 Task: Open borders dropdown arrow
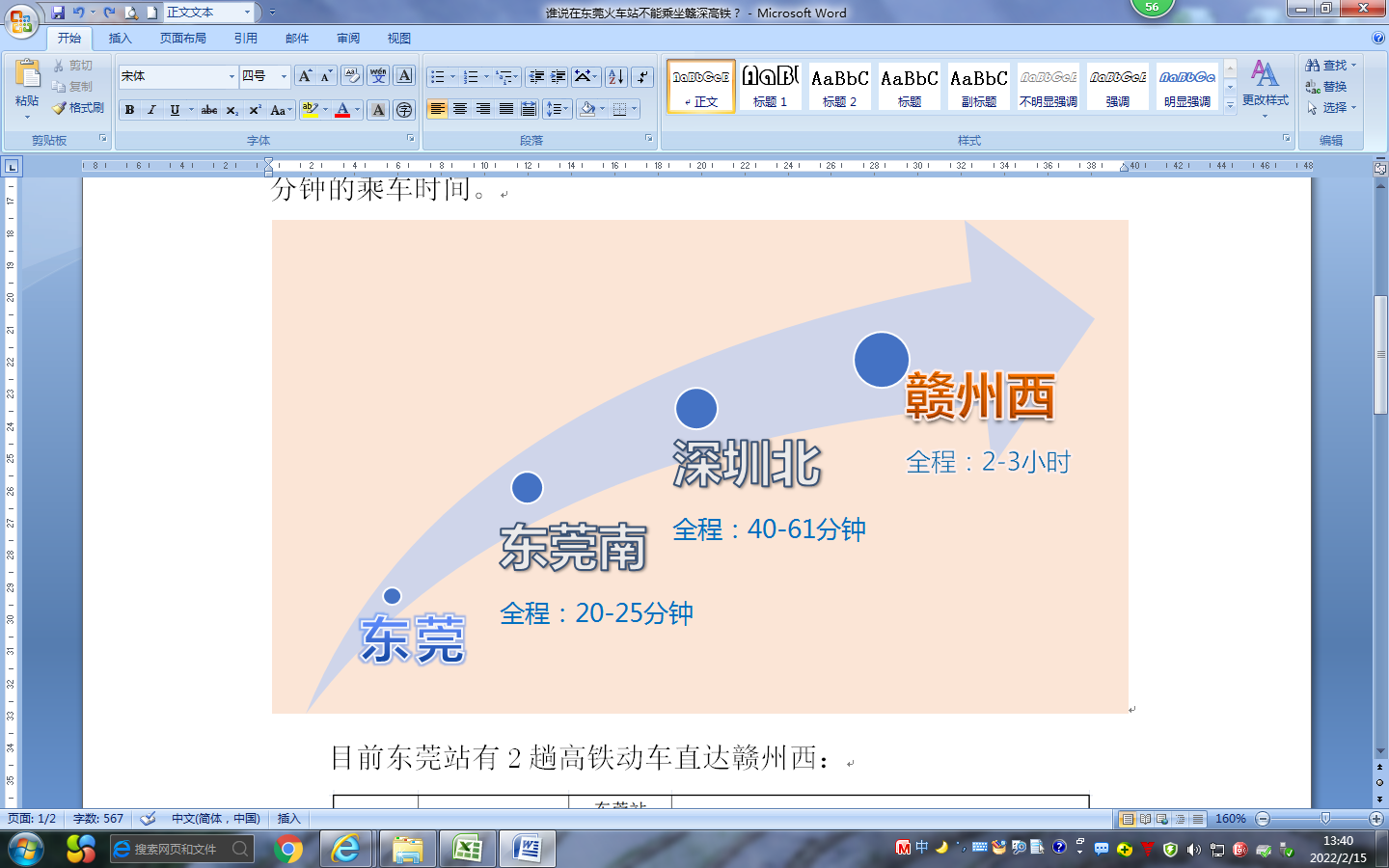(635, 109)
